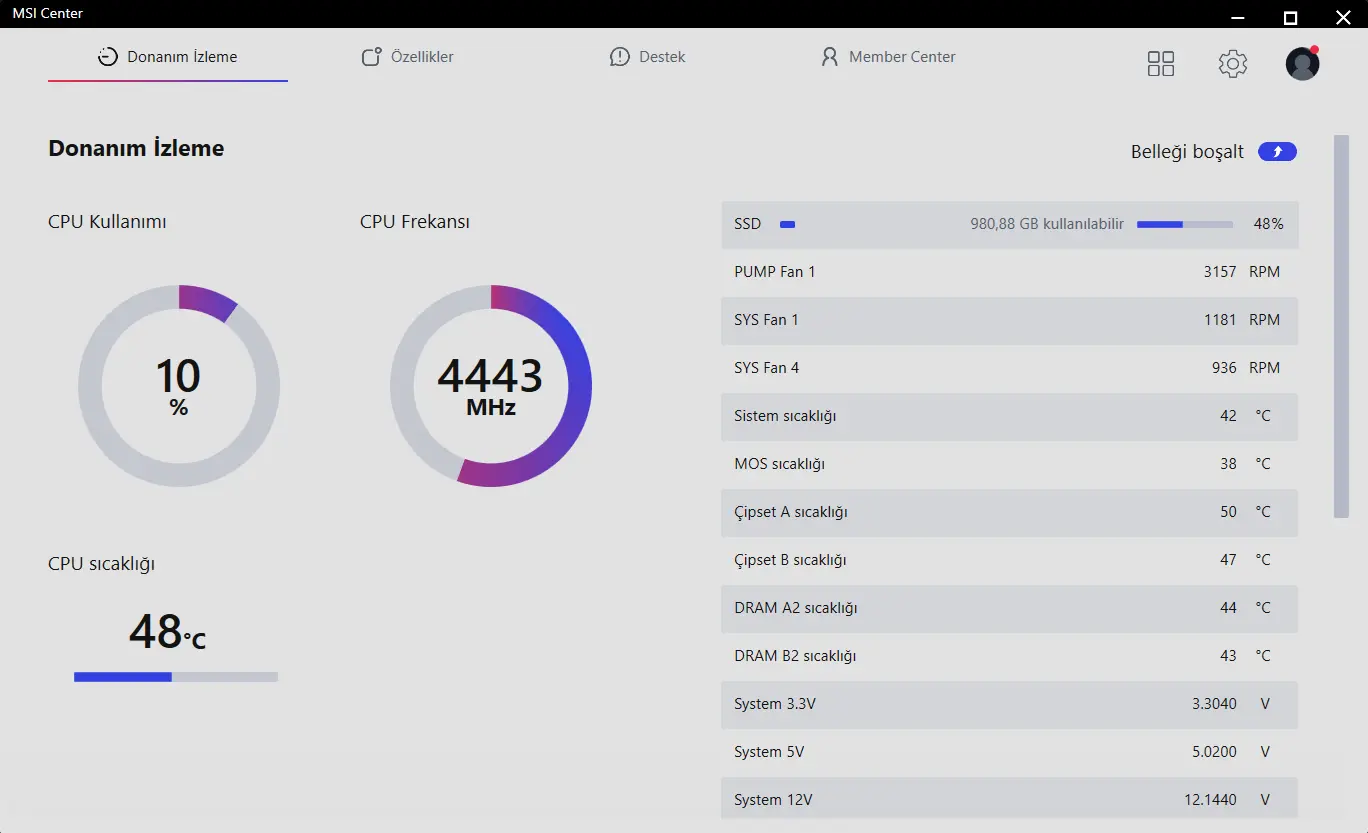Screen dimensions: 1368x833
Task: Select the DRAM A2 sıcaklığı row
Action: pyautogui.click(x=1009, y=608)
